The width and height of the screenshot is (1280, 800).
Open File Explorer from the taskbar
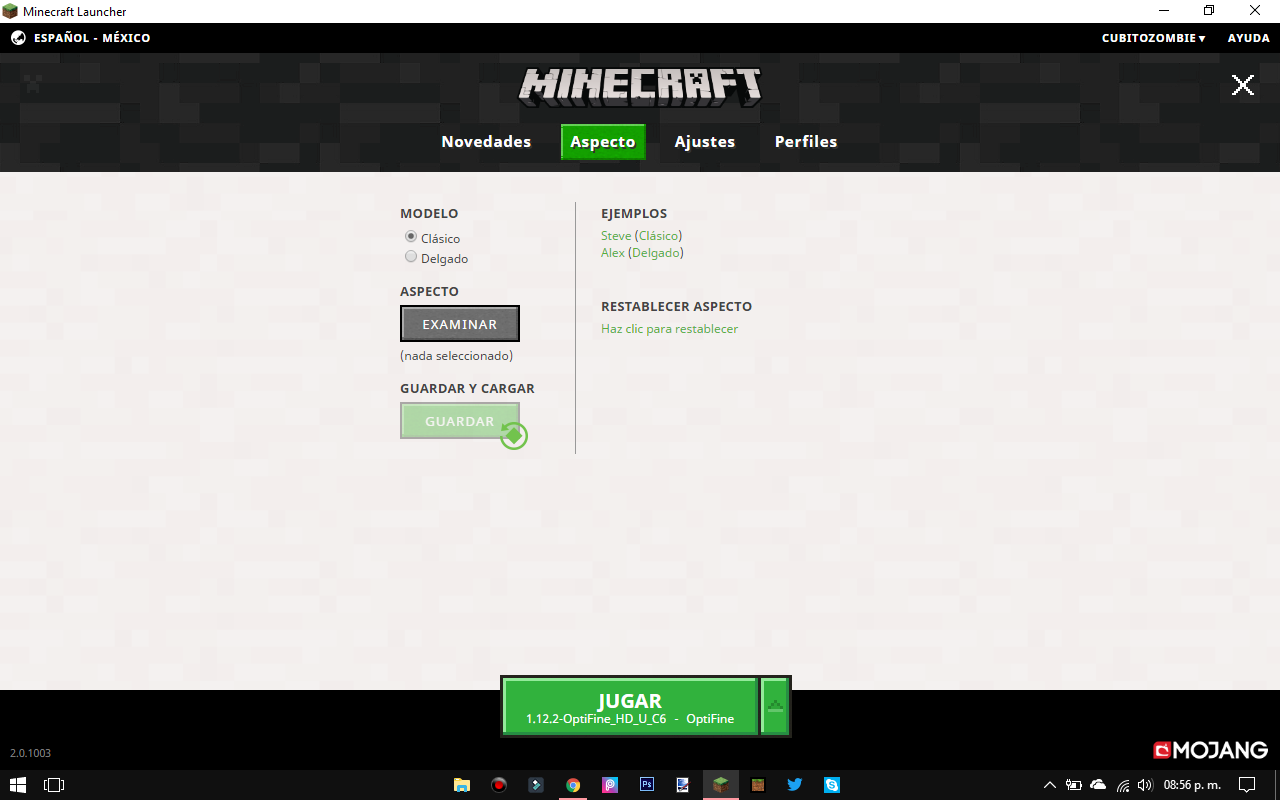[462, 785]
